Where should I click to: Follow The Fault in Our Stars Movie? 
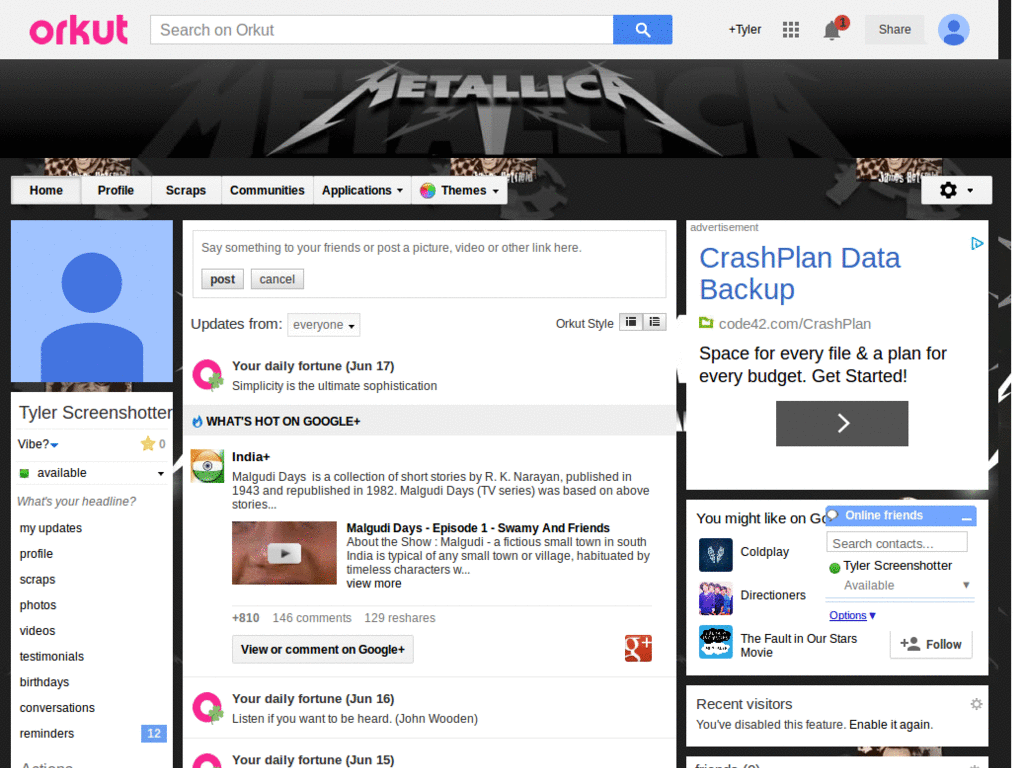click(x=931, y=644)
